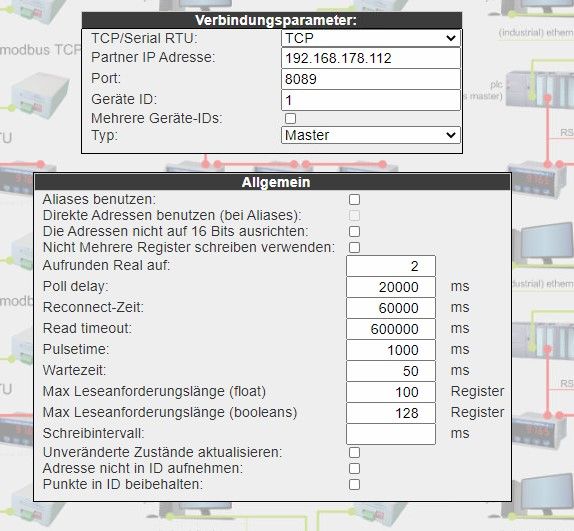The height and width of the screenshot is (531, 574).
Task: Toggle the Aliases benutzen checkbox
Action: (x=354, y=199)
